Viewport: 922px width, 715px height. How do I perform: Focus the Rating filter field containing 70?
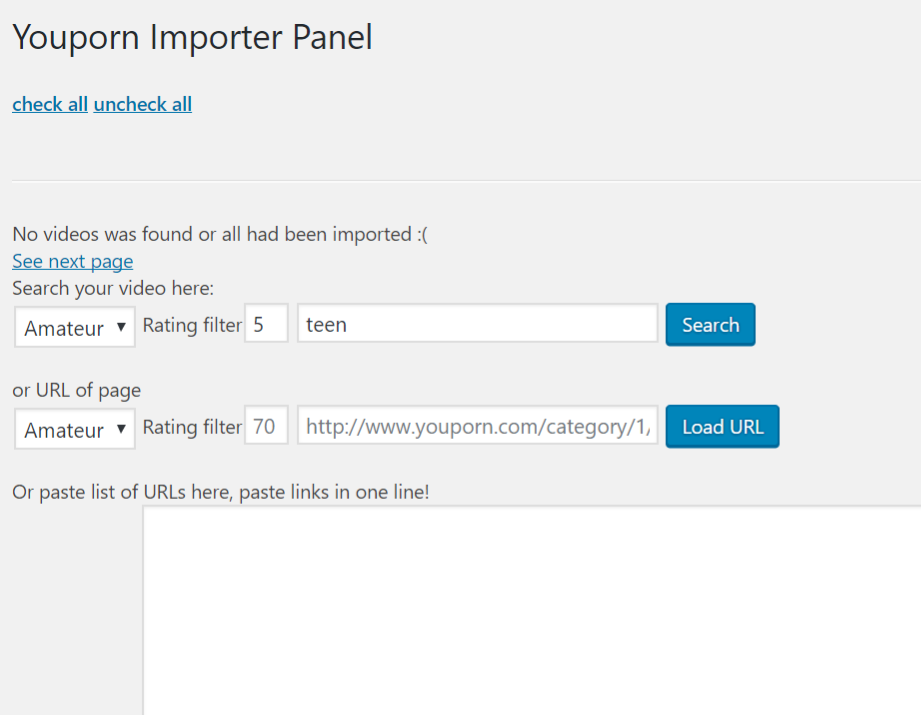tap(266, 426)
